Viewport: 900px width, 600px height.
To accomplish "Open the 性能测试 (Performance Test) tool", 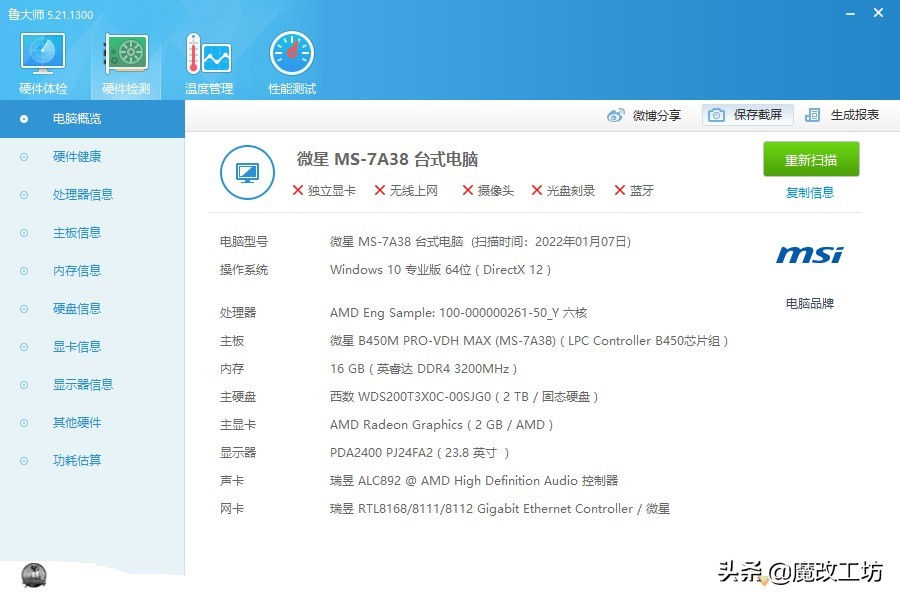I will [290, 60].
